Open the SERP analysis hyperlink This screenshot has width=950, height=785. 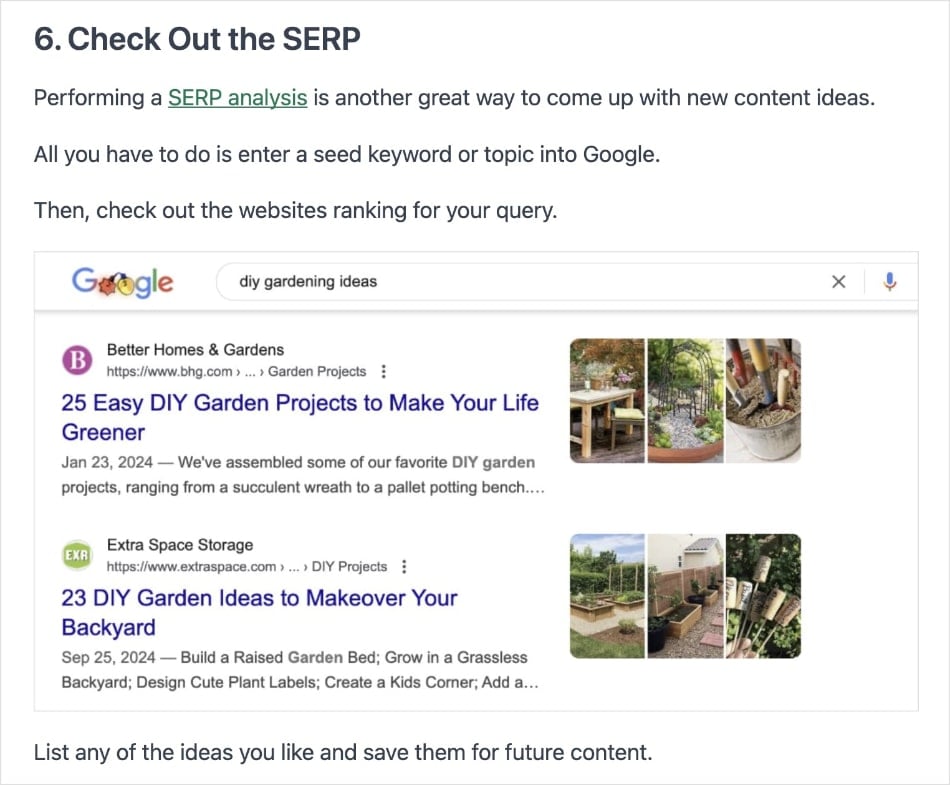coord(237,98)
